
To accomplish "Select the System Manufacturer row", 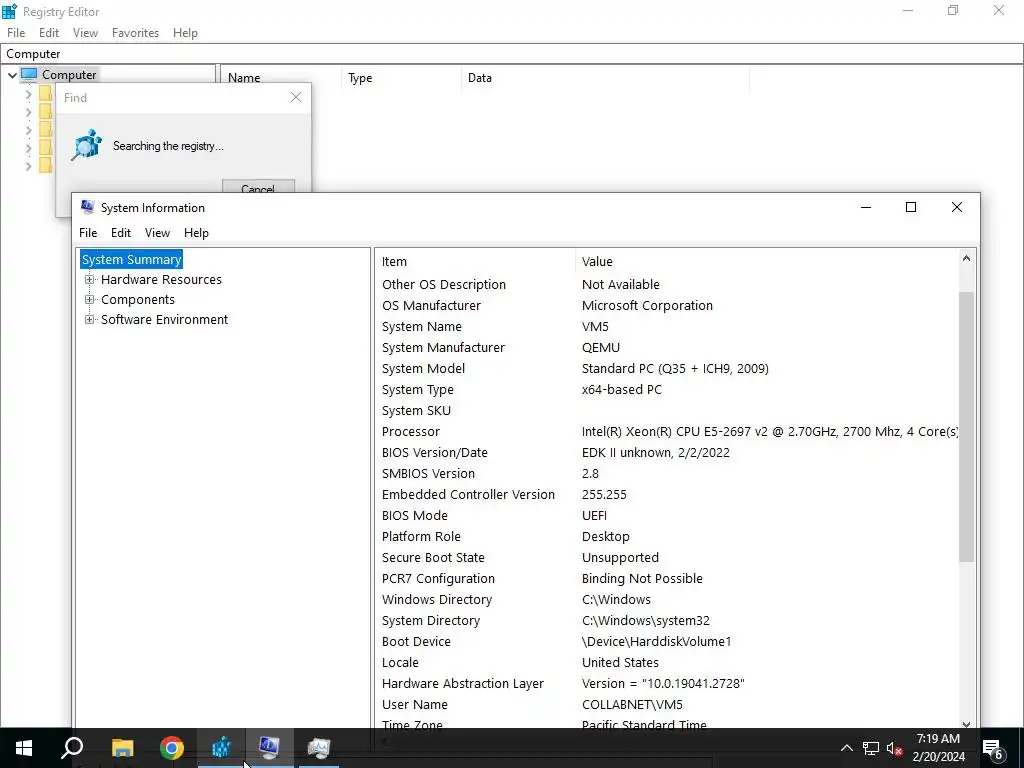I will 666,347.
